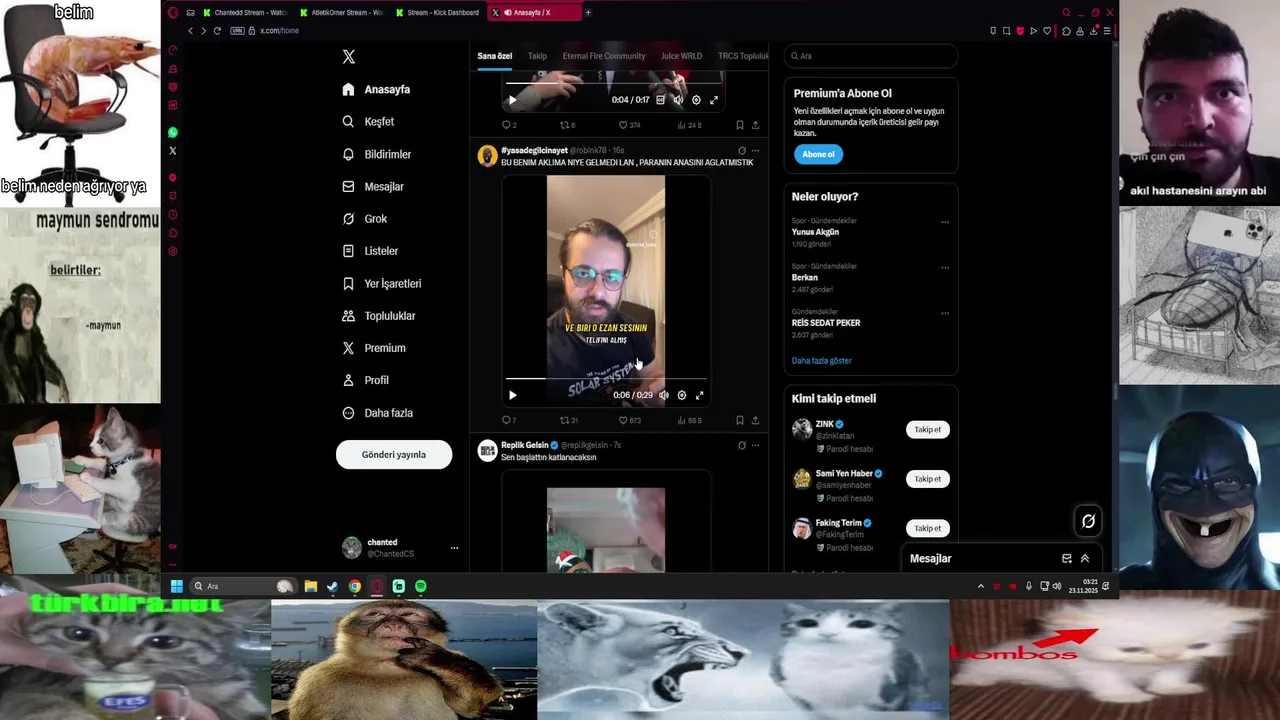Enter fullscreen on the 0:29 video
The height and width of the screenshot is (720, 1280).
(x=700, y=395)
